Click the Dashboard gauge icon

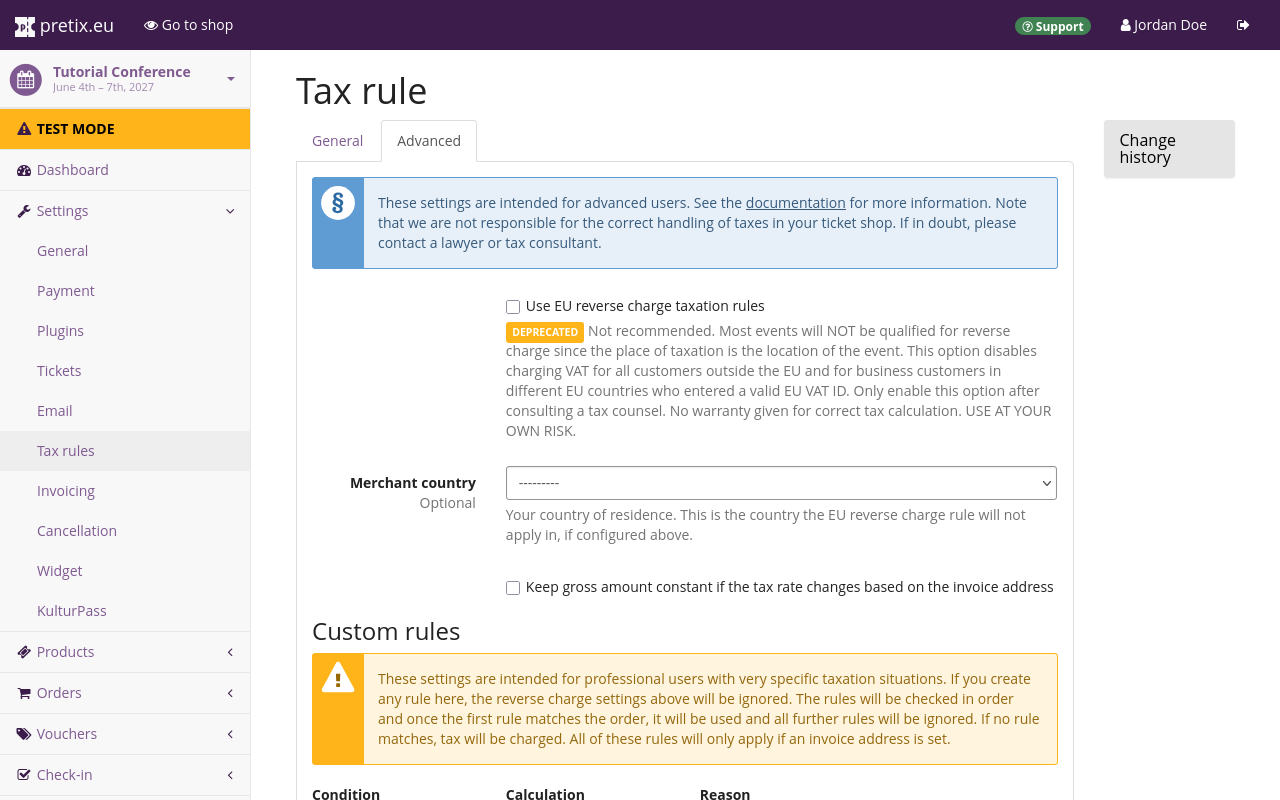pos(24,170)
